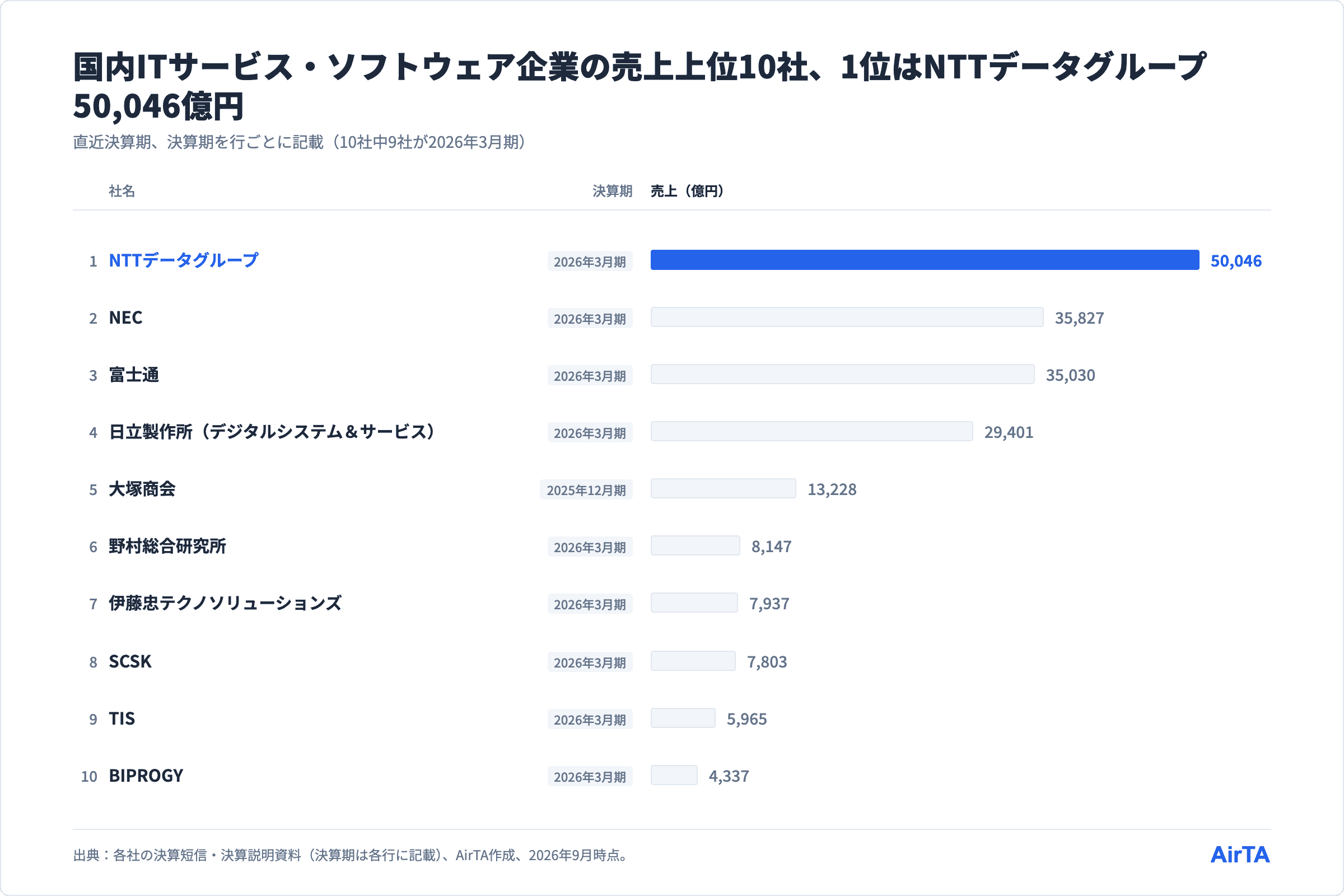Click the 35,827 value label
Image resolution: width=1344 pixels, height=896 pixels.
tap(1080, 318)
